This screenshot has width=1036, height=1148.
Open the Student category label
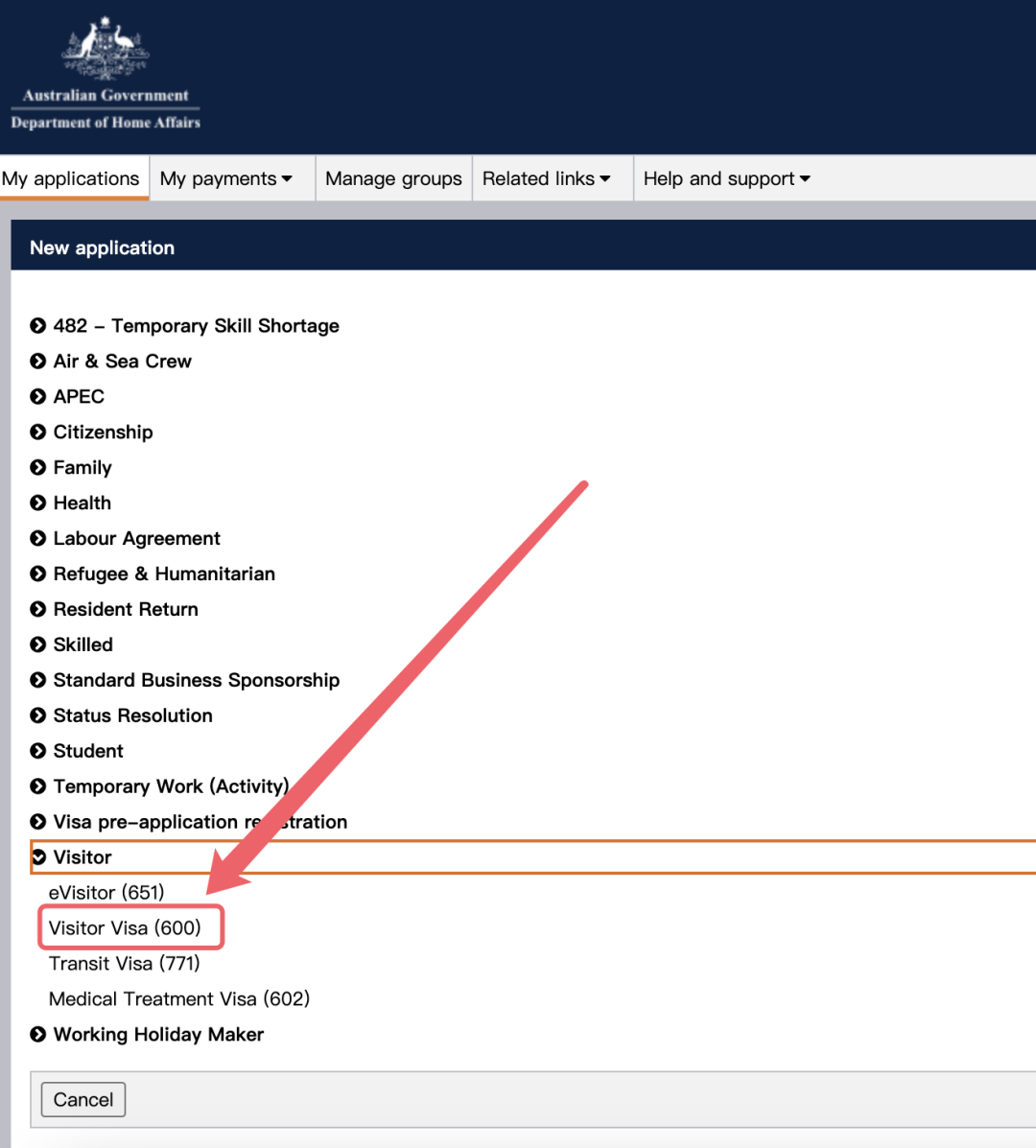point(88,751)
